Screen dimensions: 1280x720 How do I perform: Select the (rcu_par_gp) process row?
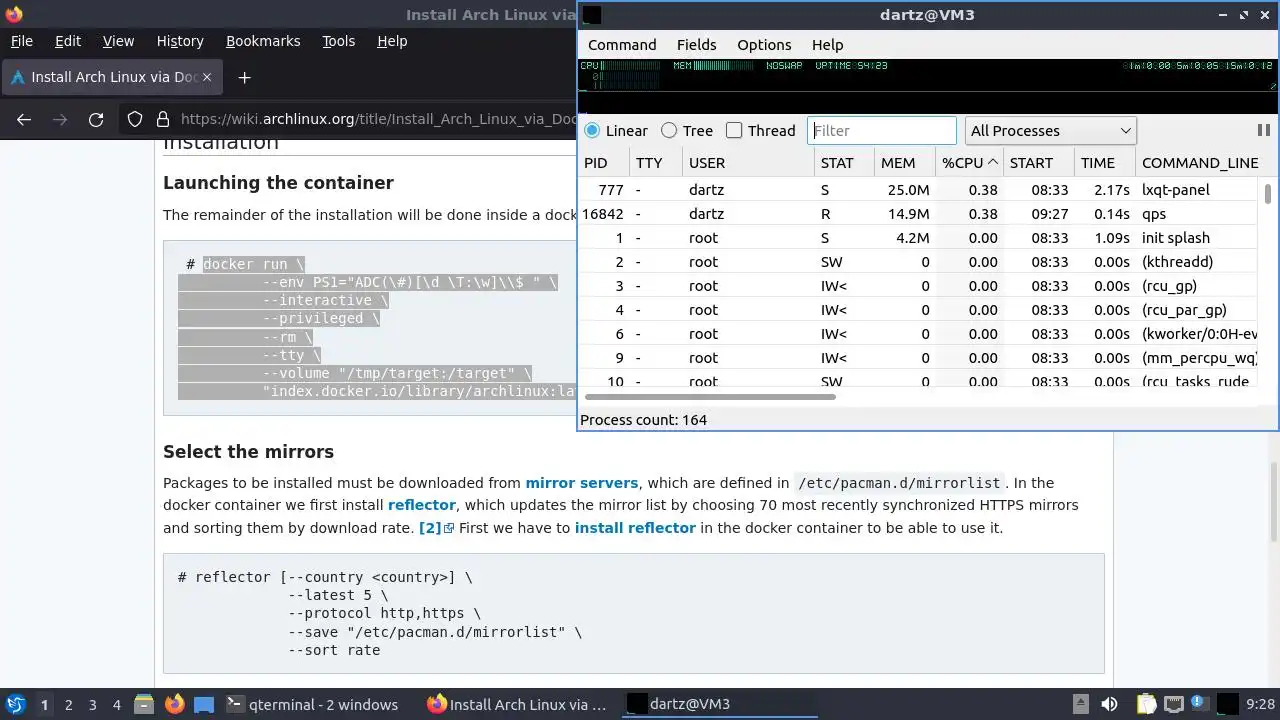point(918,310)
